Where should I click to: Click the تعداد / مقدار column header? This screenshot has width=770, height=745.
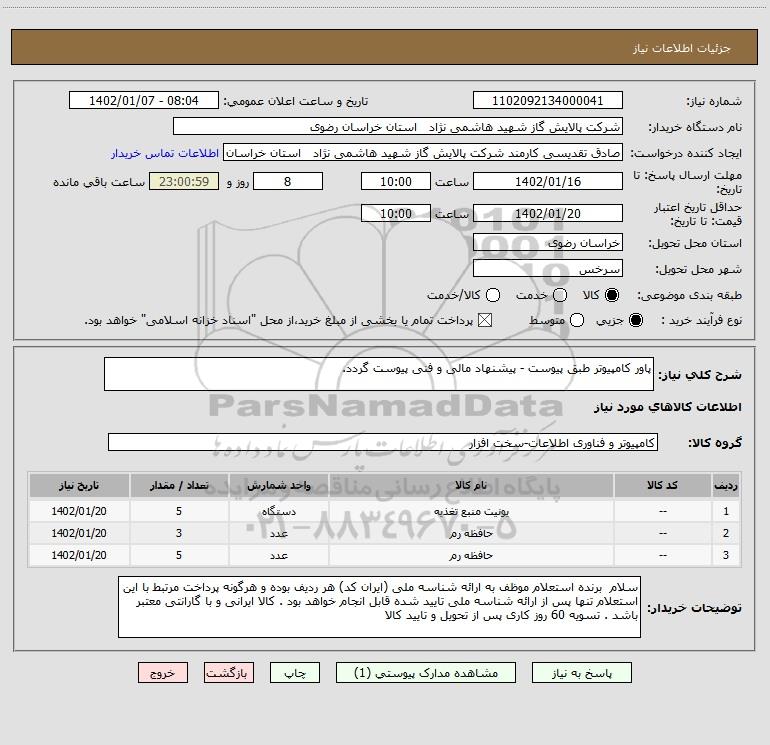[x=179, y=486]
